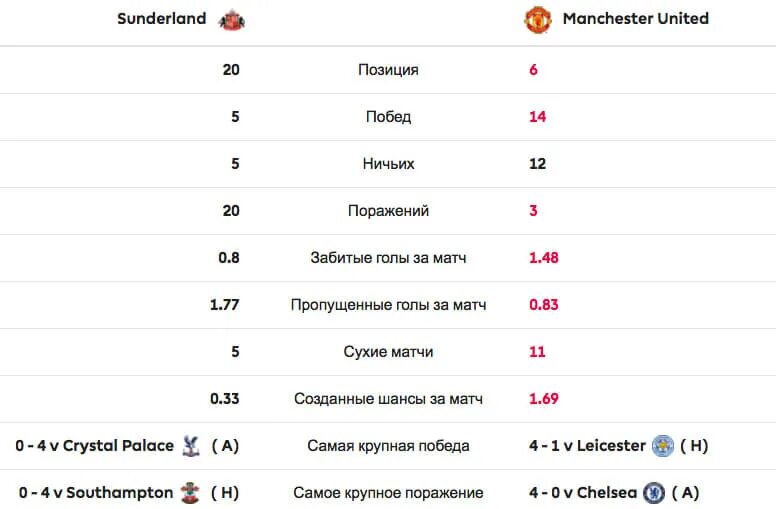Click the Southampton crest icon
Screen dimensions: 776x509
click(191, 493)
